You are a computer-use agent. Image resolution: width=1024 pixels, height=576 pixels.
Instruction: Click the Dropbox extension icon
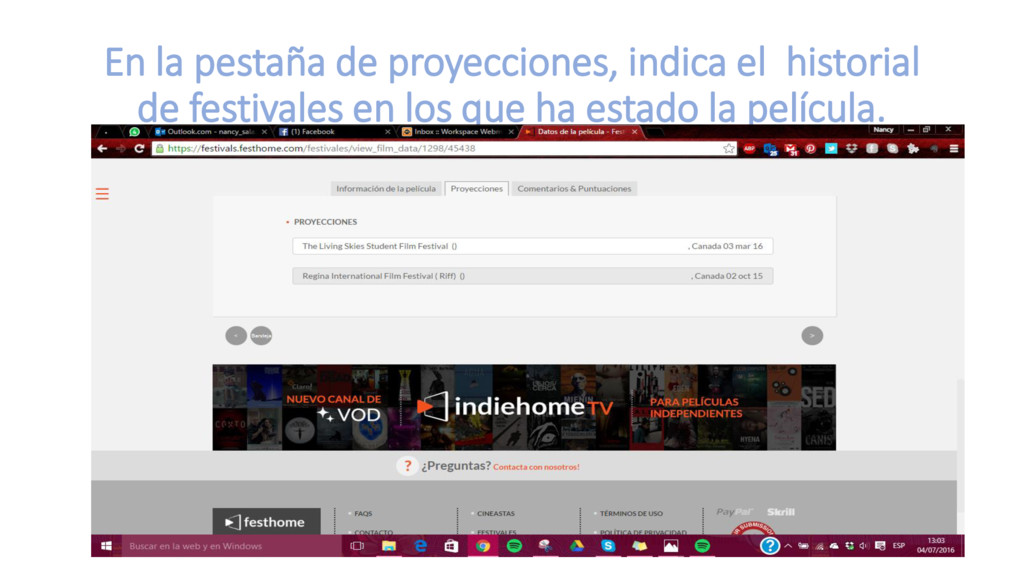pyautogui.click(x=851, y=149)
